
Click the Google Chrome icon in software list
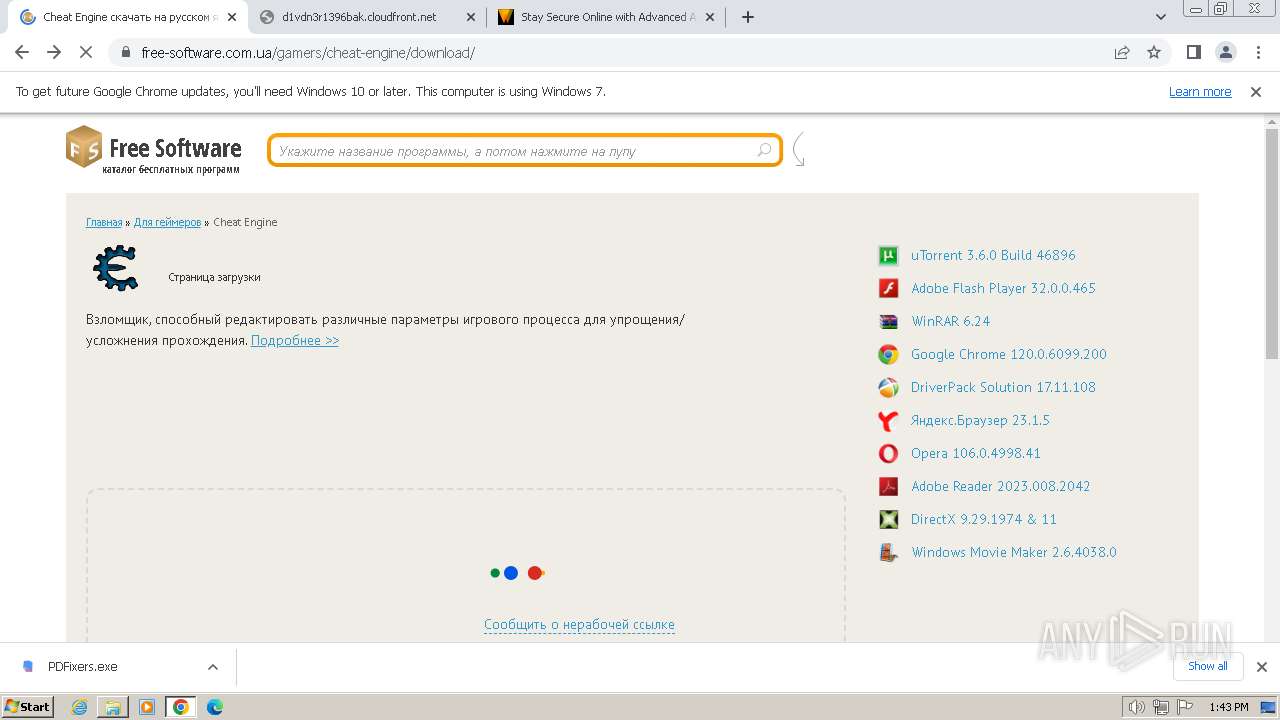coord(888,354)
